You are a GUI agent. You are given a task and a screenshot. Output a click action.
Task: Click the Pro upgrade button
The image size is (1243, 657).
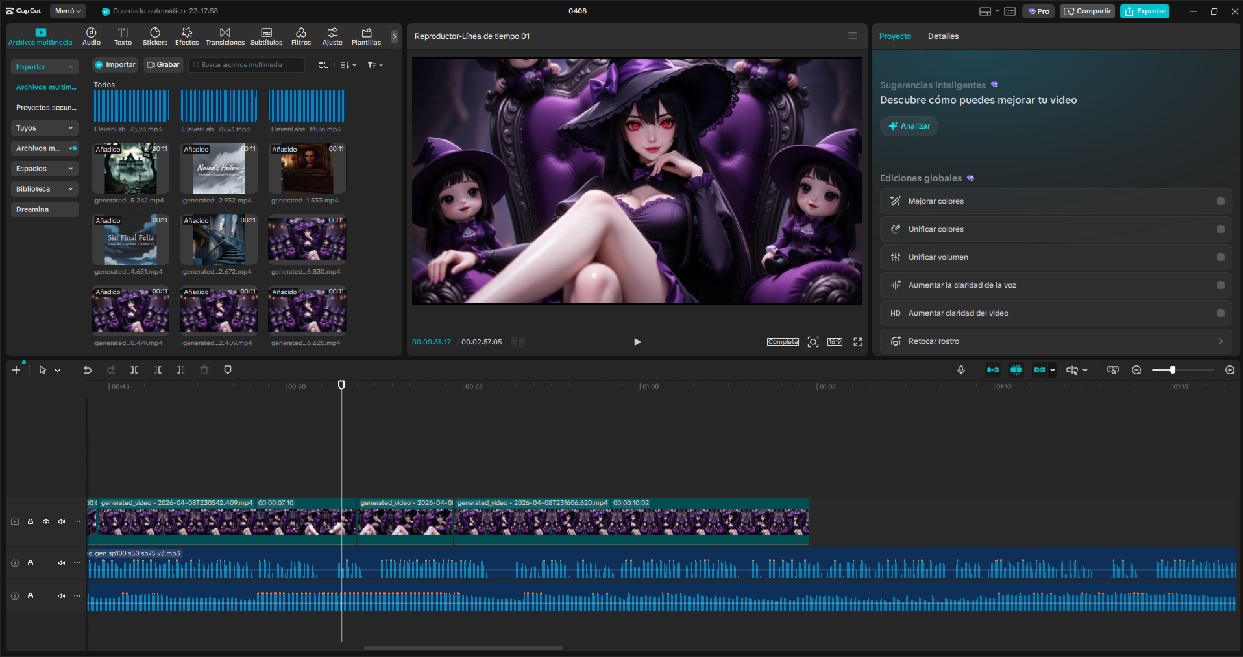(x=1038, y=11)
